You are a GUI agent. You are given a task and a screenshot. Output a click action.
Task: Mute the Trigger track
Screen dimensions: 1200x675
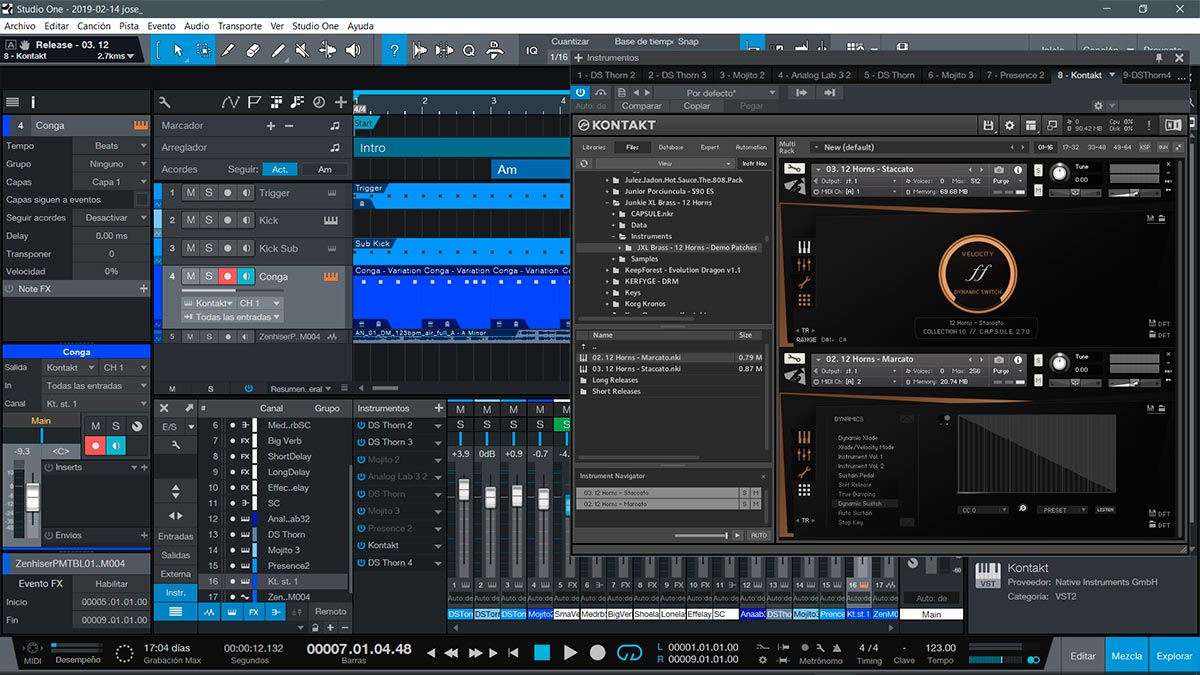click(190, 193)
